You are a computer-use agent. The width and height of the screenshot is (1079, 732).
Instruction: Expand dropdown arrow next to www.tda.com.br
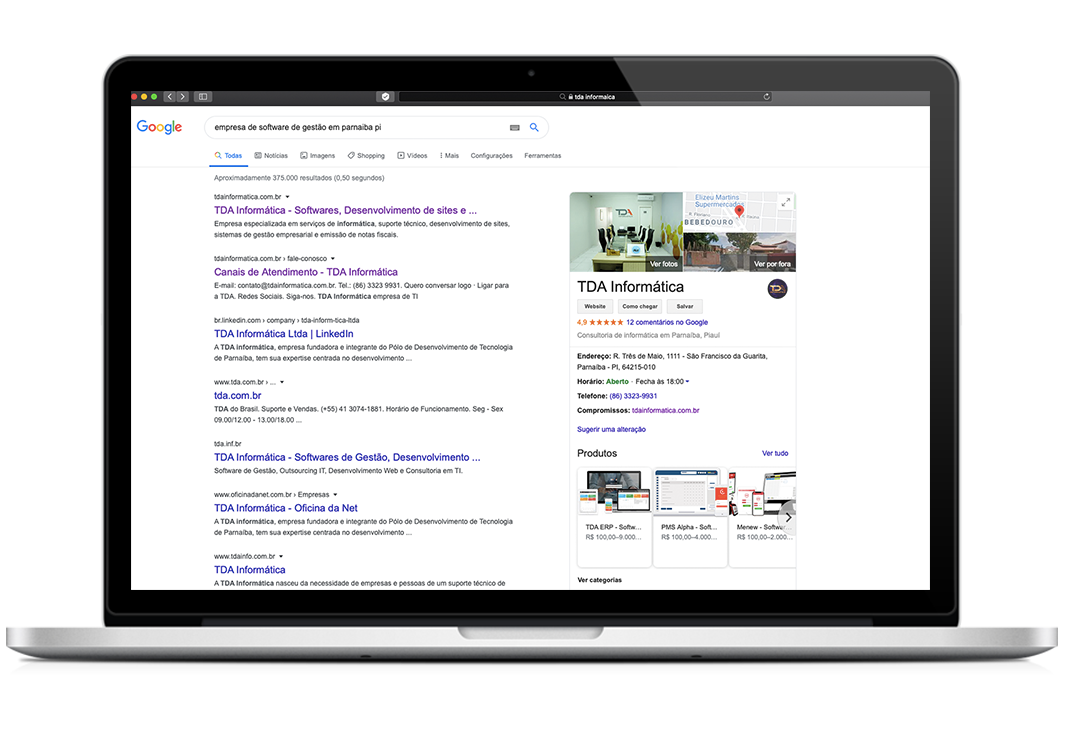tap(281, 382)
